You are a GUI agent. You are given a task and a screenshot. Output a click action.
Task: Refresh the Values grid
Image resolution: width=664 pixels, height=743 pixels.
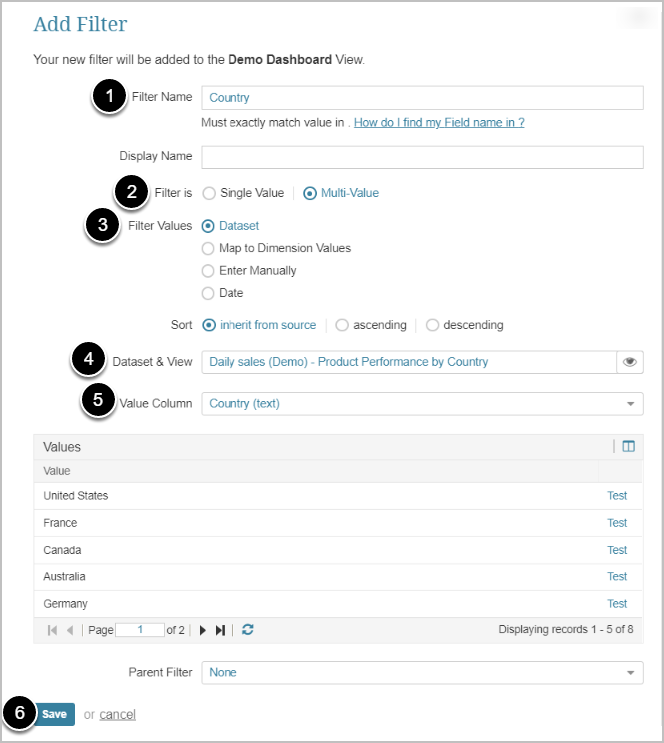(248, 630)
